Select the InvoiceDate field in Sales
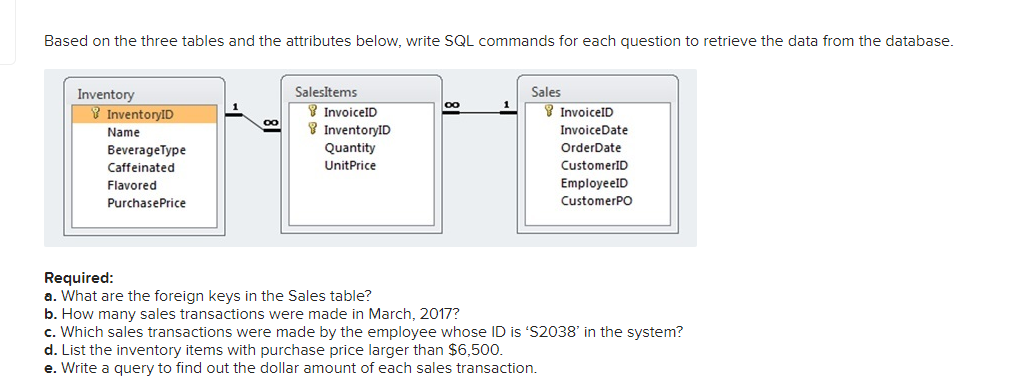This screenshot has width=1023, height=390. pos(594,130)
